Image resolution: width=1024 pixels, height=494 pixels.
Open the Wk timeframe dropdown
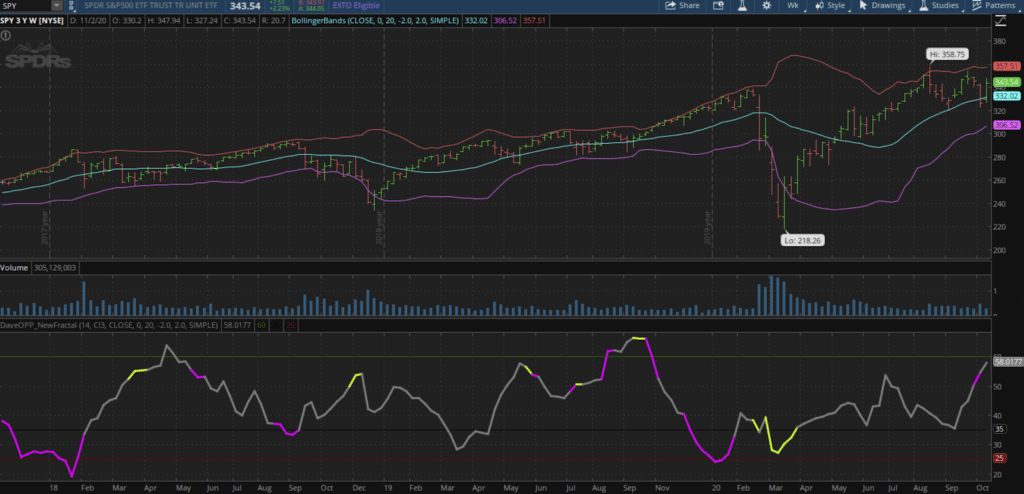coord(794,5)
